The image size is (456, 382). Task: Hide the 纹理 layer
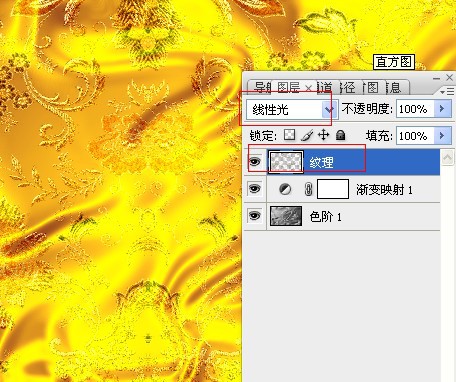255,162
